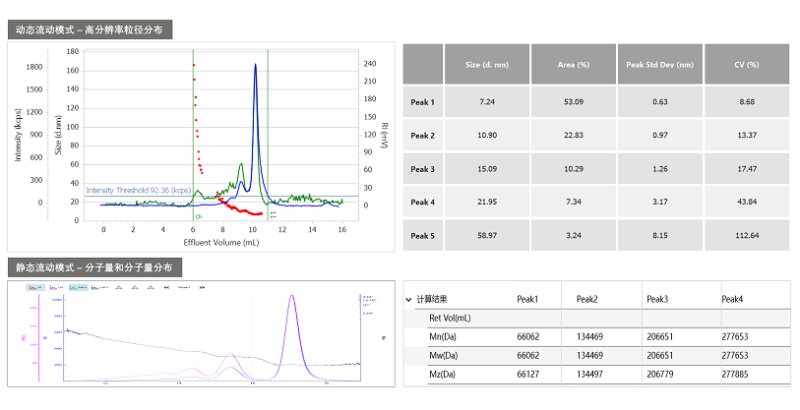Click the third triangle marker icon above lower chart
800x410 pixels.
pyautogui.click(x=150, y=287)
